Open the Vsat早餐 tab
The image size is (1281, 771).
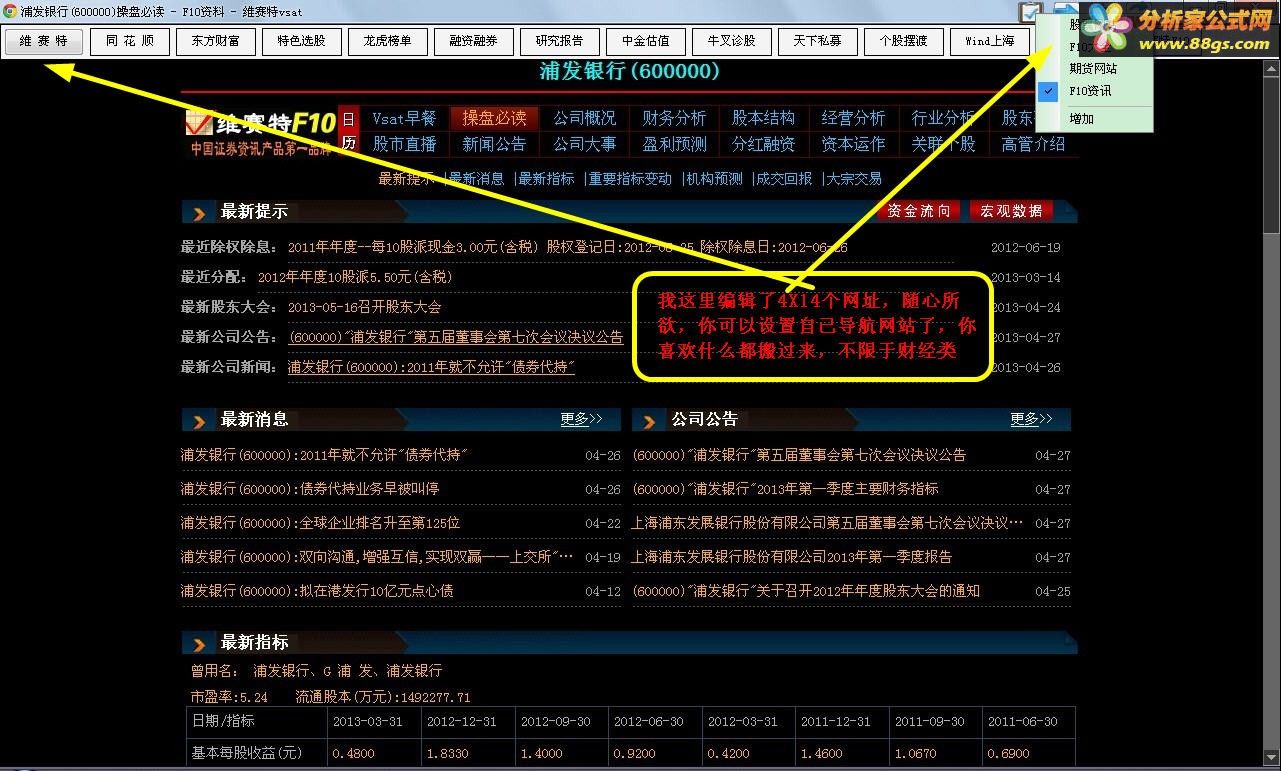(404, 118)
